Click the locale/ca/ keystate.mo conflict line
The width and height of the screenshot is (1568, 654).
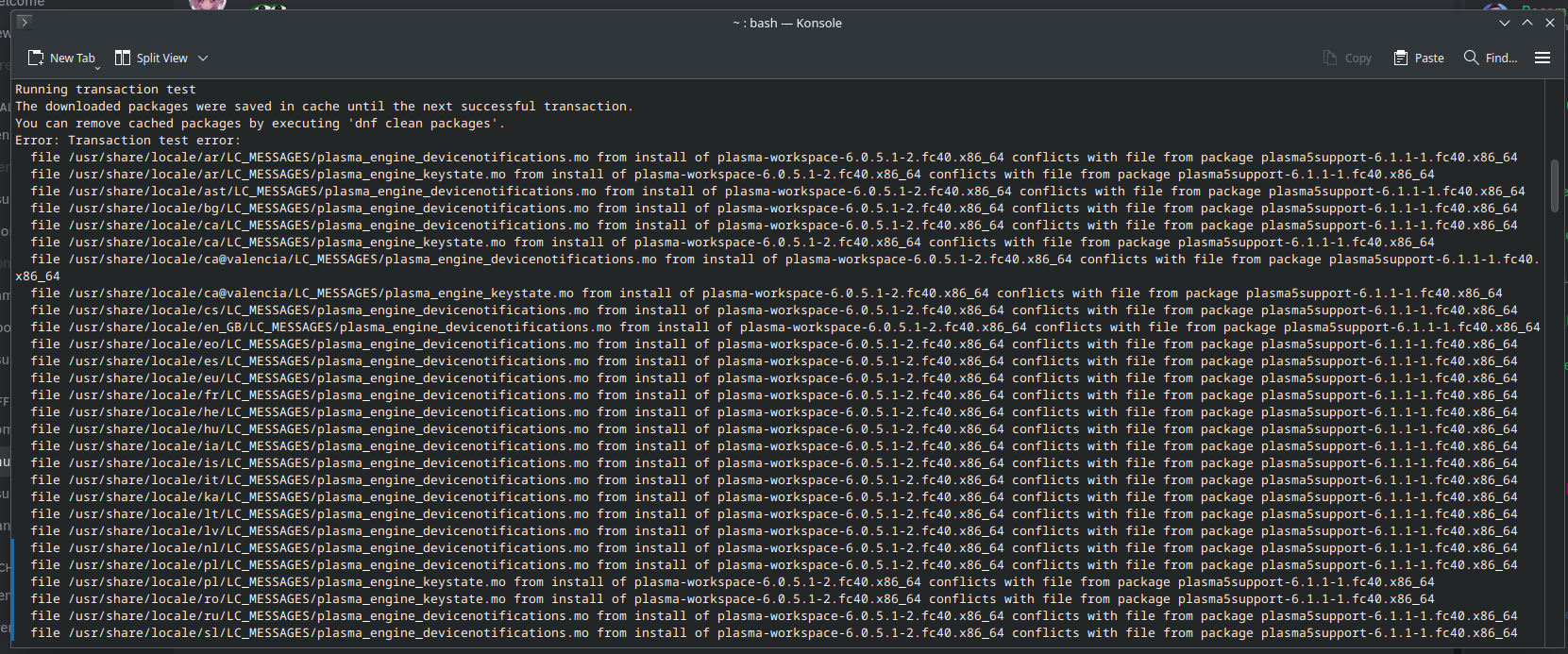click(733, 243)
